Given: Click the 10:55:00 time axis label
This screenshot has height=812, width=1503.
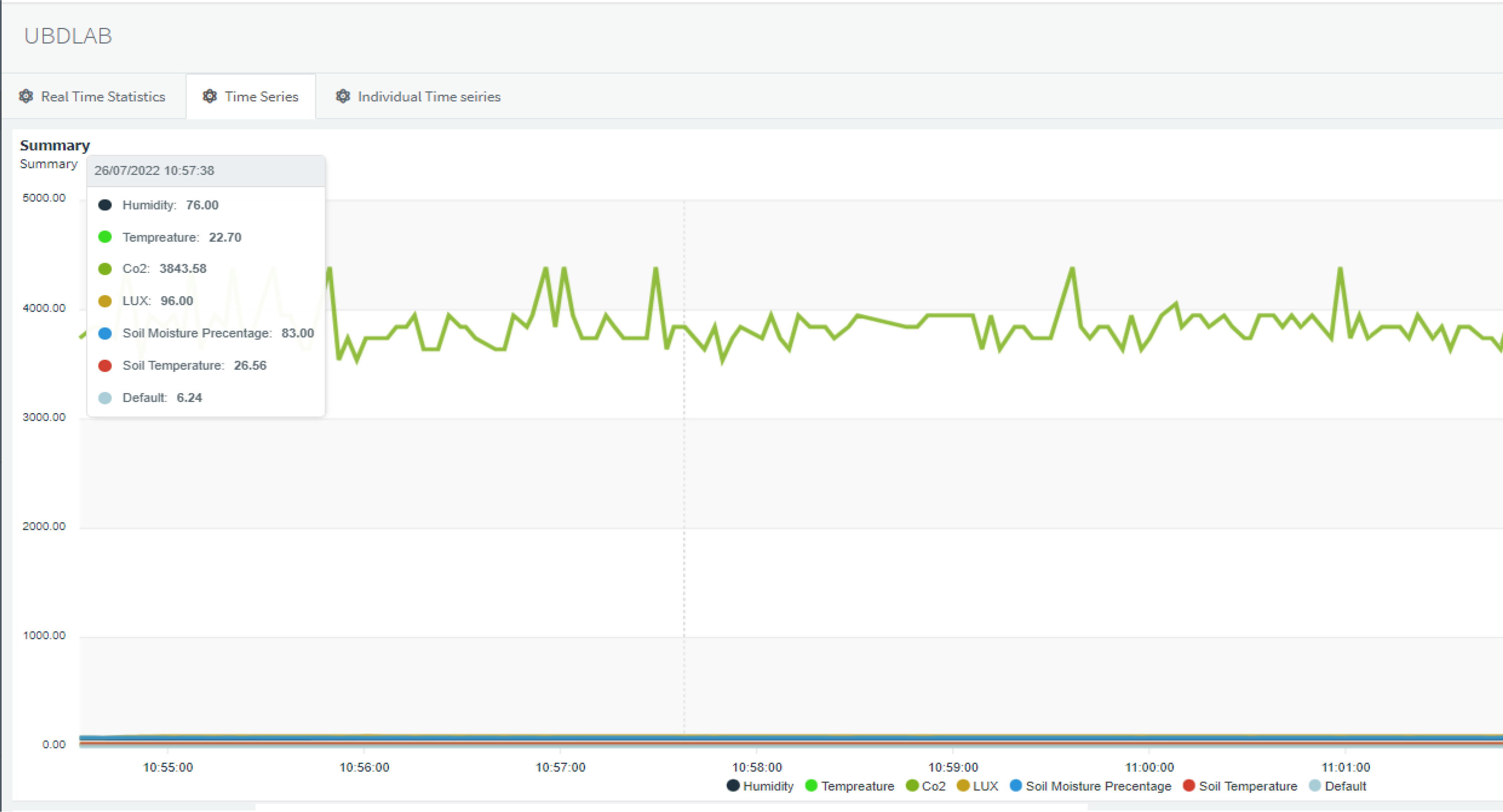Looking at the screenshot, I should click(x=168, y=767).
